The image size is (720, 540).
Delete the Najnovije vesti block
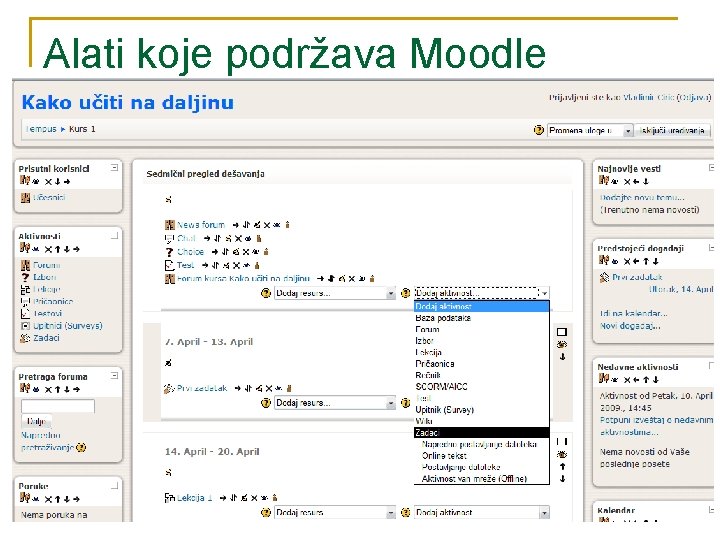[627, 182]
